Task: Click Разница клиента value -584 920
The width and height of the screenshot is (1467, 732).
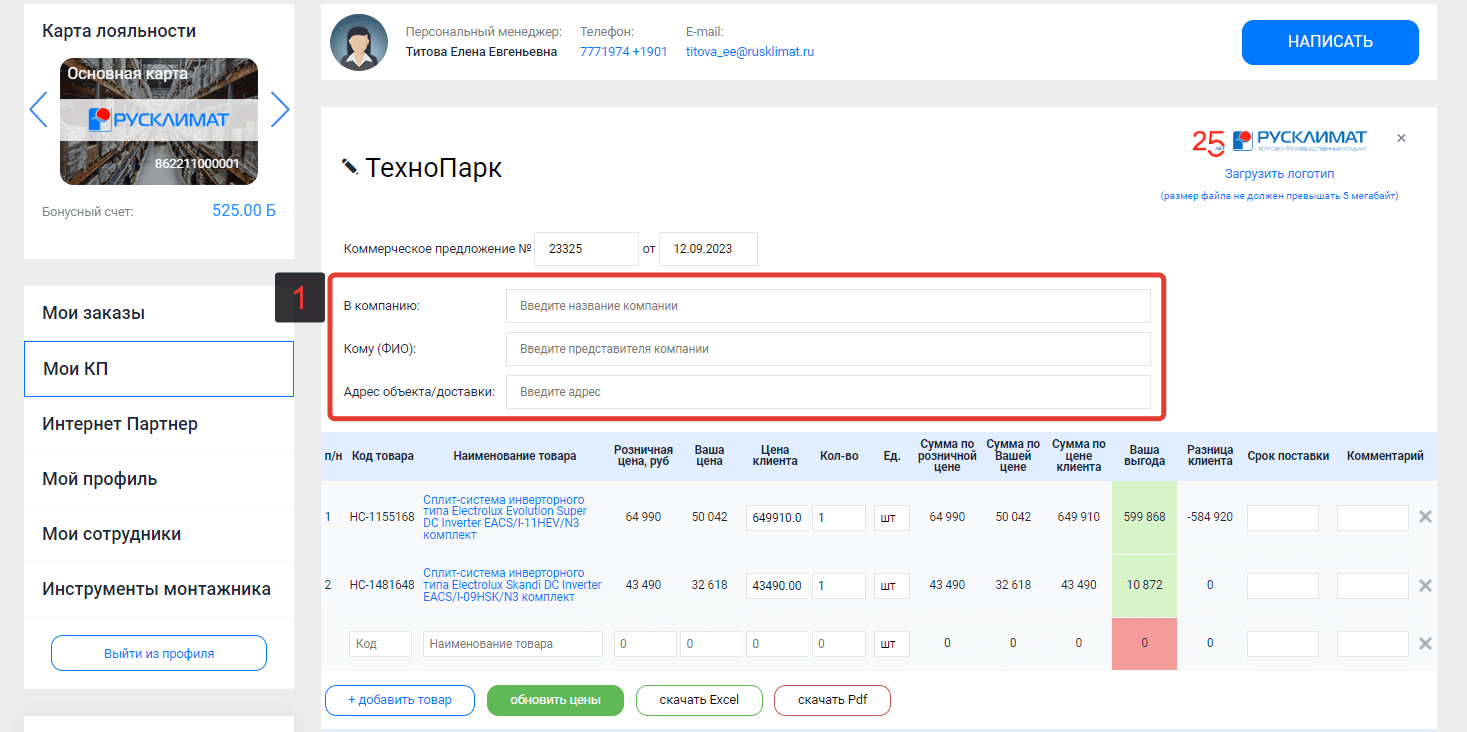Action: coord(1210,517)
